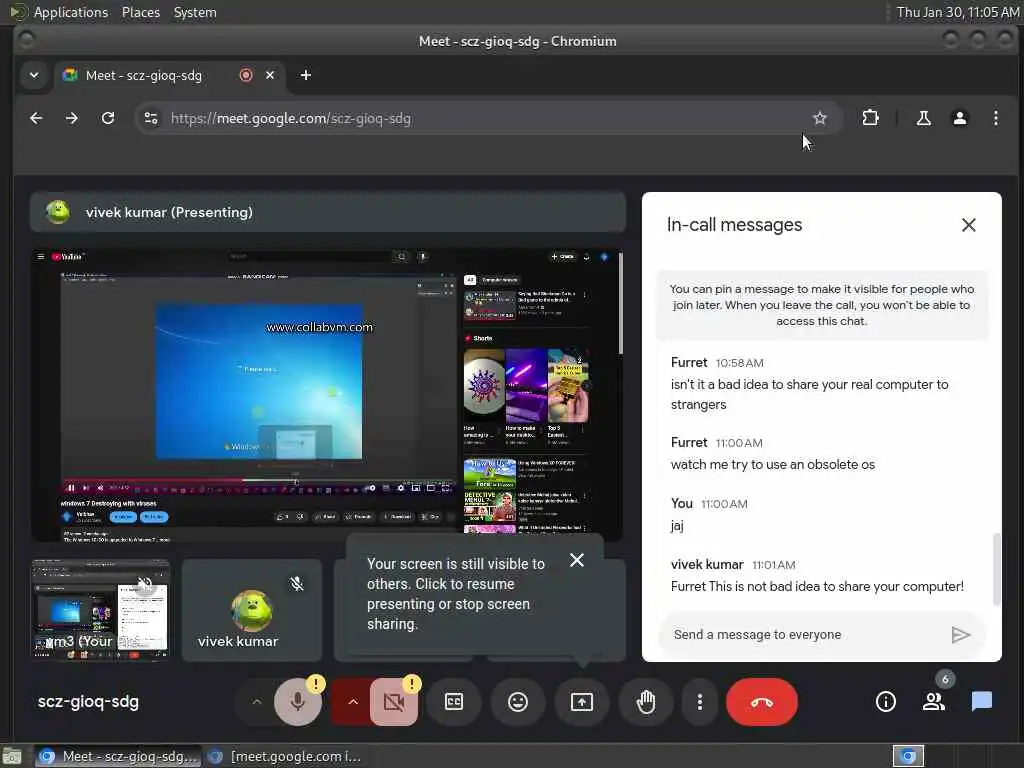1024x768 pixels.
Task: Open the System menu
Action: coord(195,12)
